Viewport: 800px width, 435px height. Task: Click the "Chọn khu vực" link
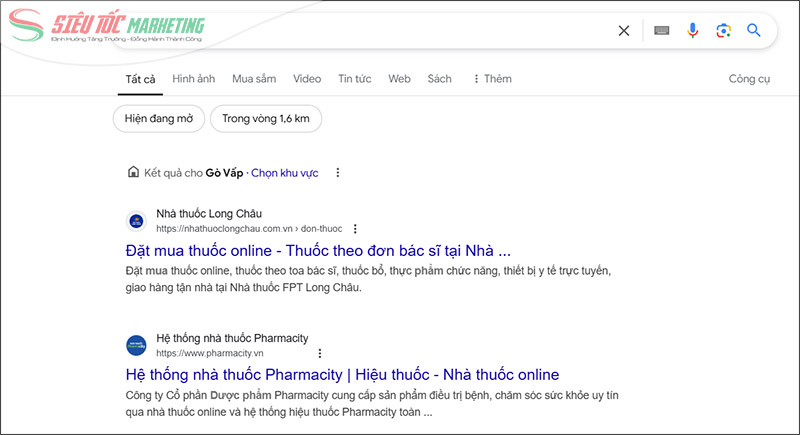coord(284,173)
